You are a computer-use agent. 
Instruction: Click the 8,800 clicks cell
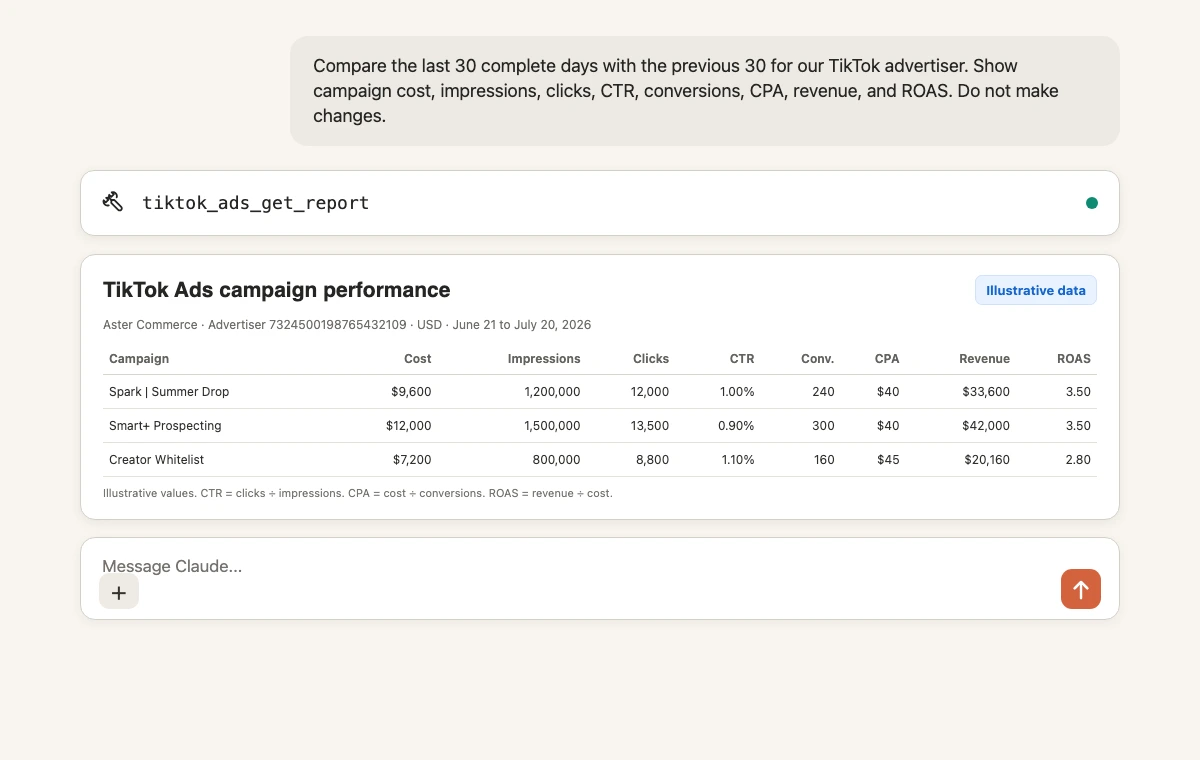(653, 460)
